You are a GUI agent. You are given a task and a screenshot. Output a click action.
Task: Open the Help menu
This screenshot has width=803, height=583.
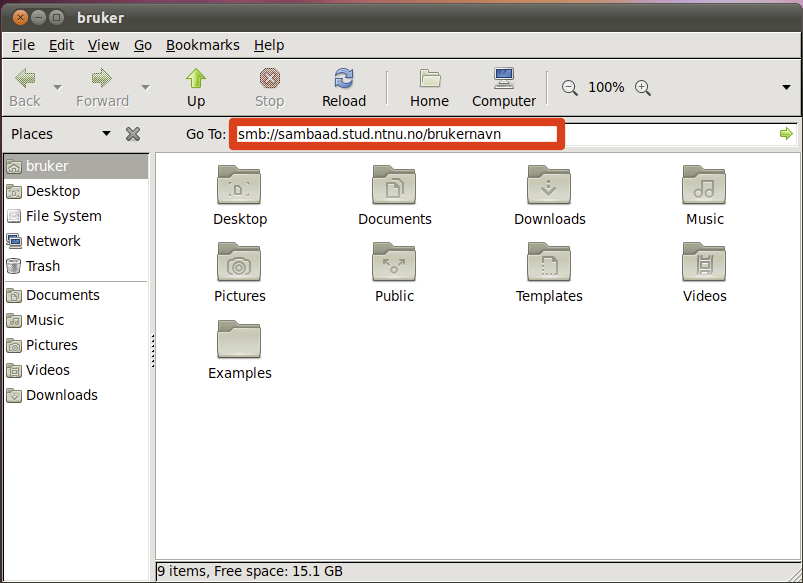click(x=269, y=45)
